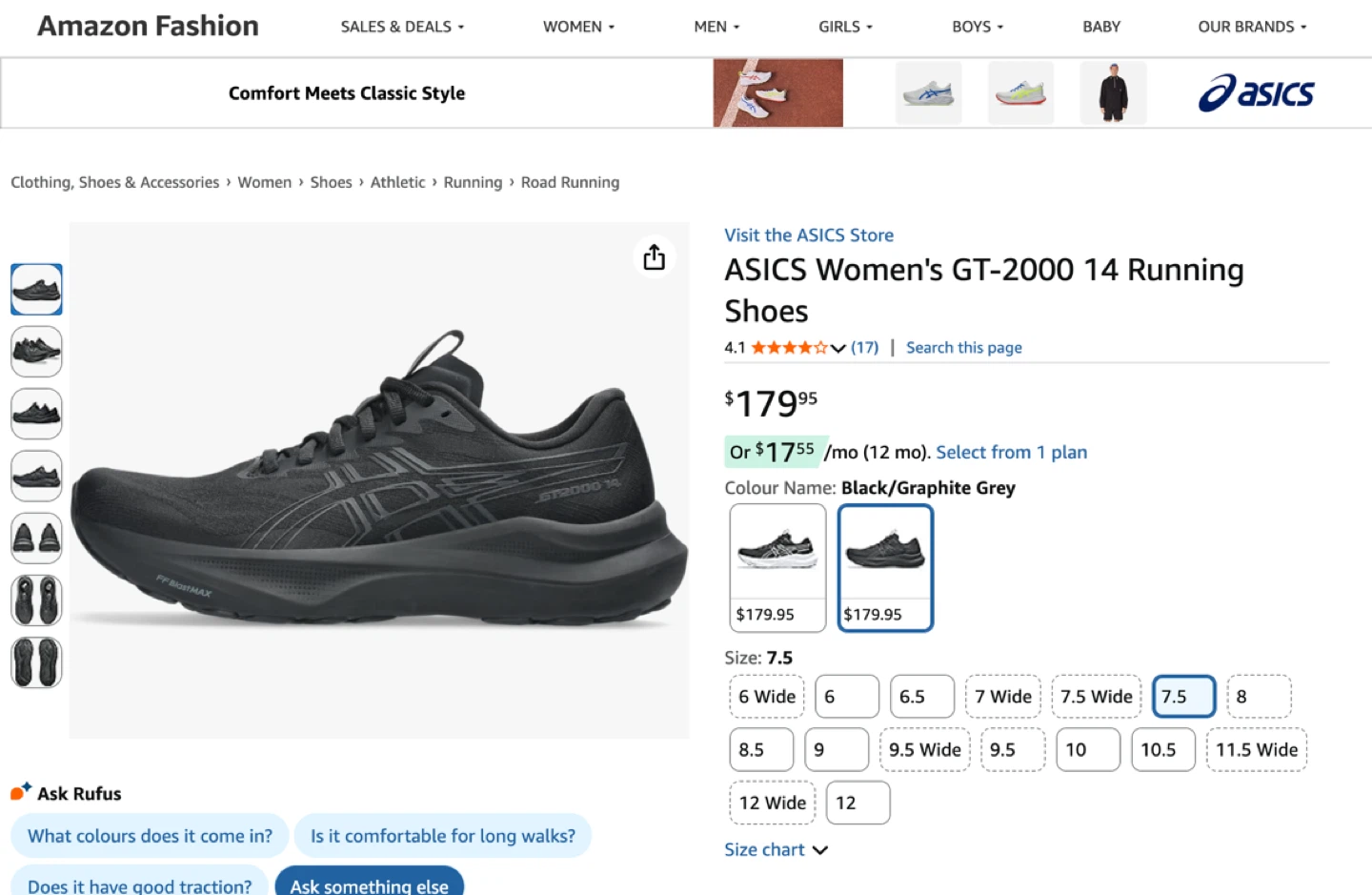Image resolution: width=1372 pixels, height=895 pixels.
Task: Open the Girls dropdown menu
Action: 845,27
